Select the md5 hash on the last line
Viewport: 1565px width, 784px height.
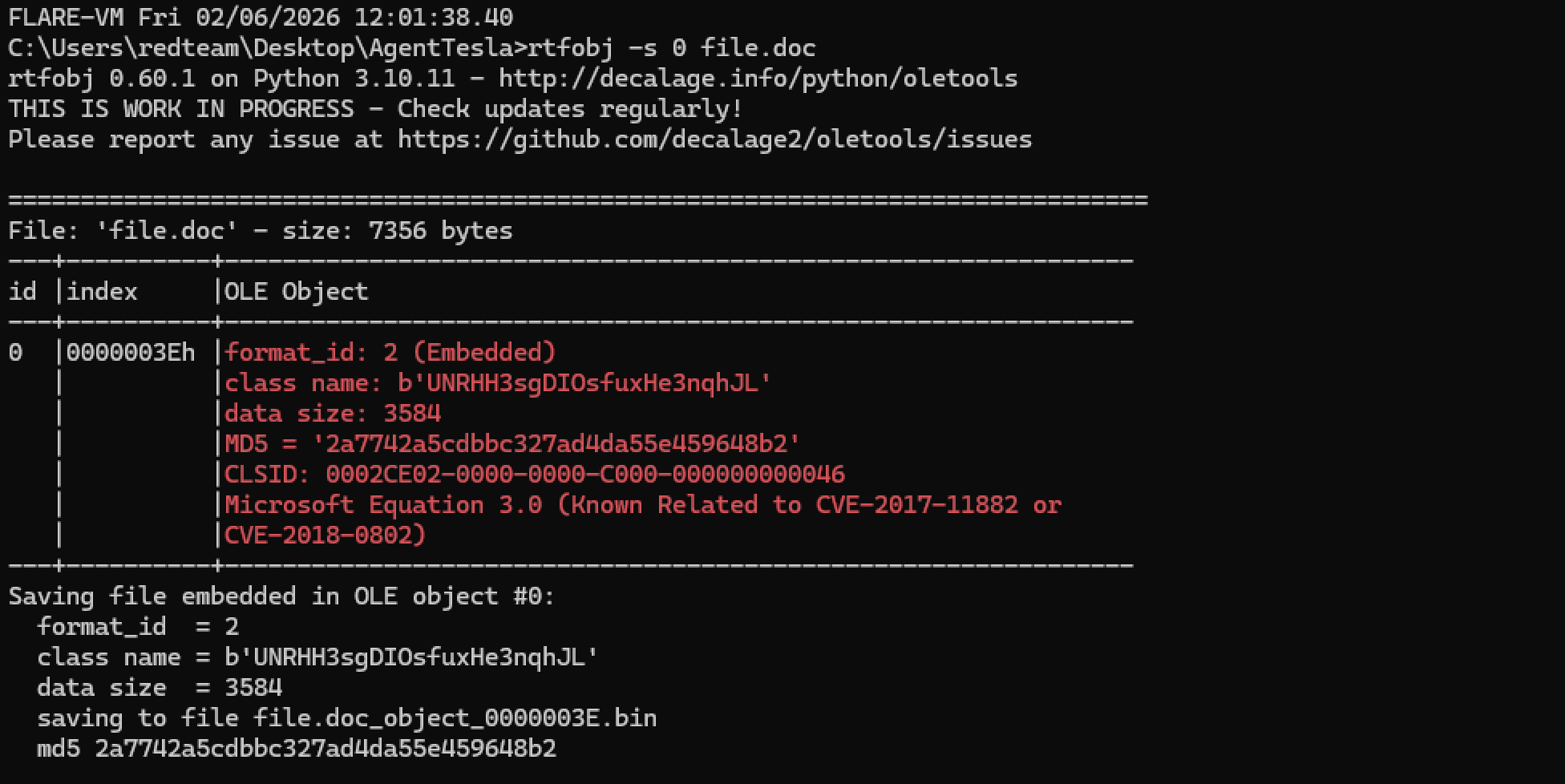coord(326,749)
